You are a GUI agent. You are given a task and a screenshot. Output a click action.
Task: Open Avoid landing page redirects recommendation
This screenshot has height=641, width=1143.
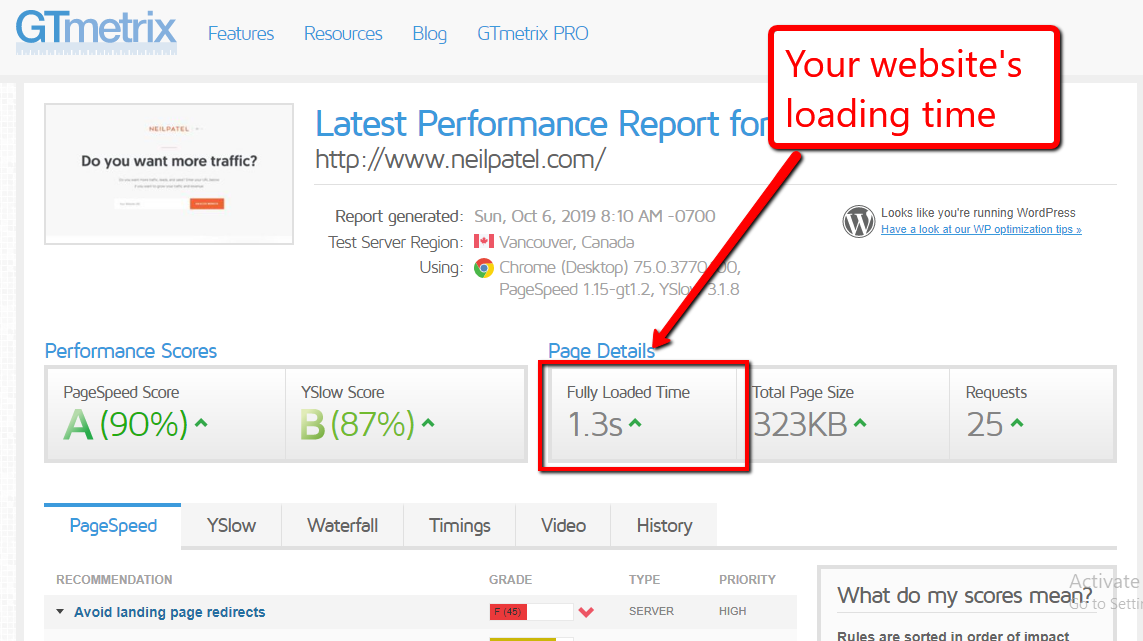170,612
